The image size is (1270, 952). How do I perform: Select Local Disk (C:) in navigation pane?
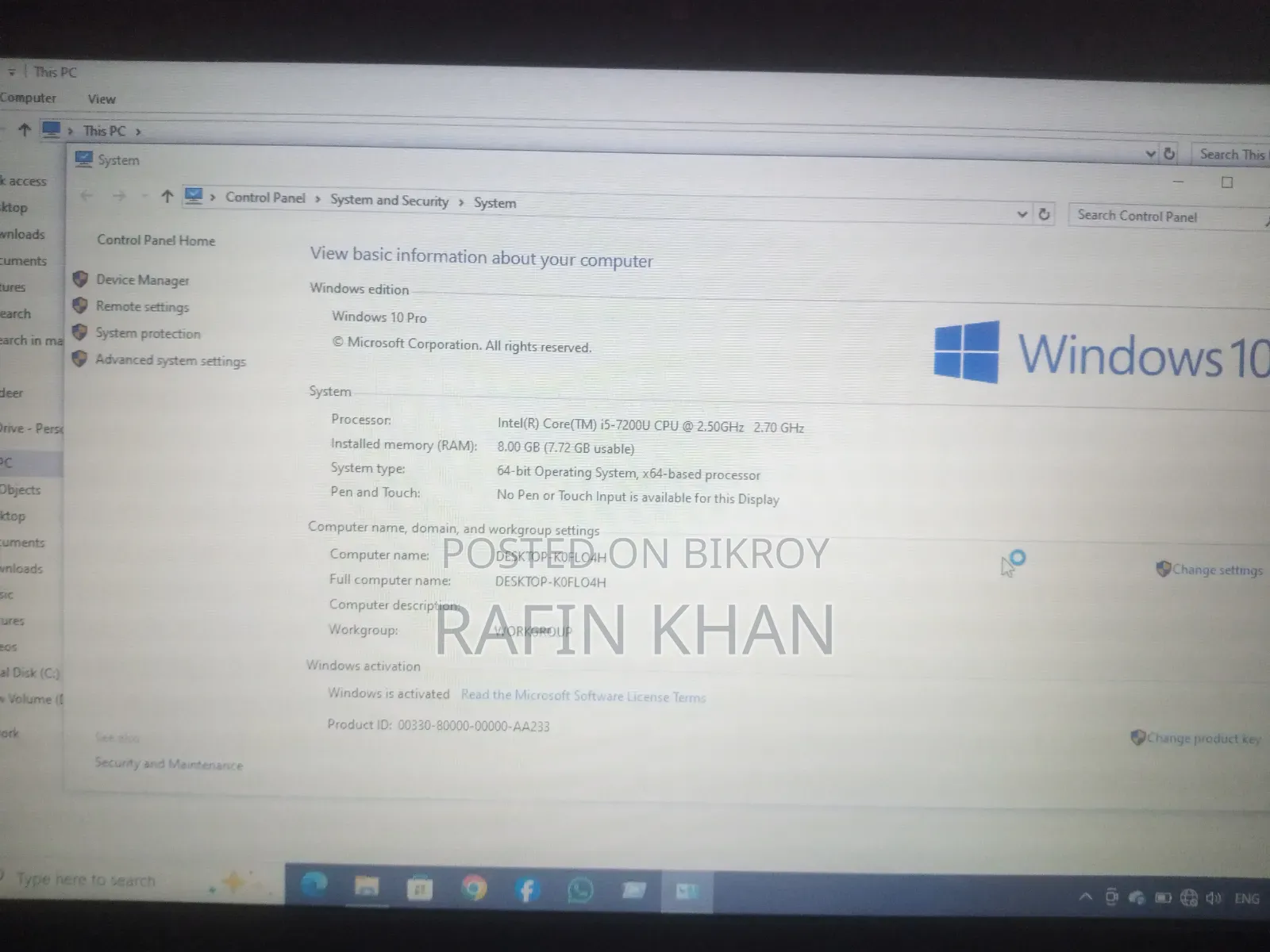coord(30,673)
